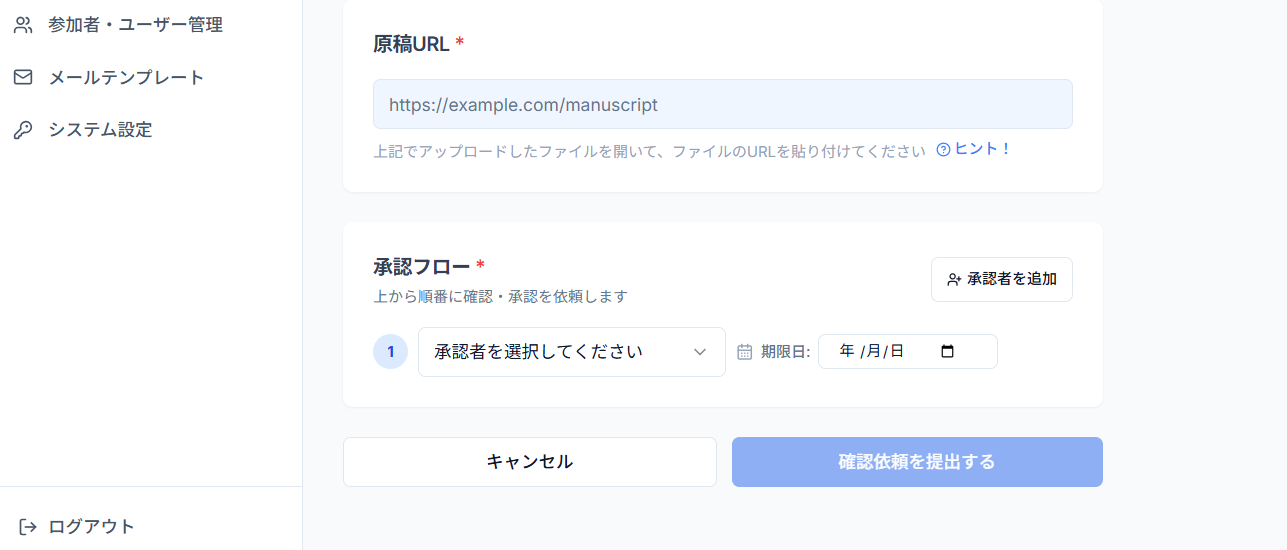Click the question-mark icon next to ヒント！
The width and height of the screenshot is (1287, 550).
[943, 150]
